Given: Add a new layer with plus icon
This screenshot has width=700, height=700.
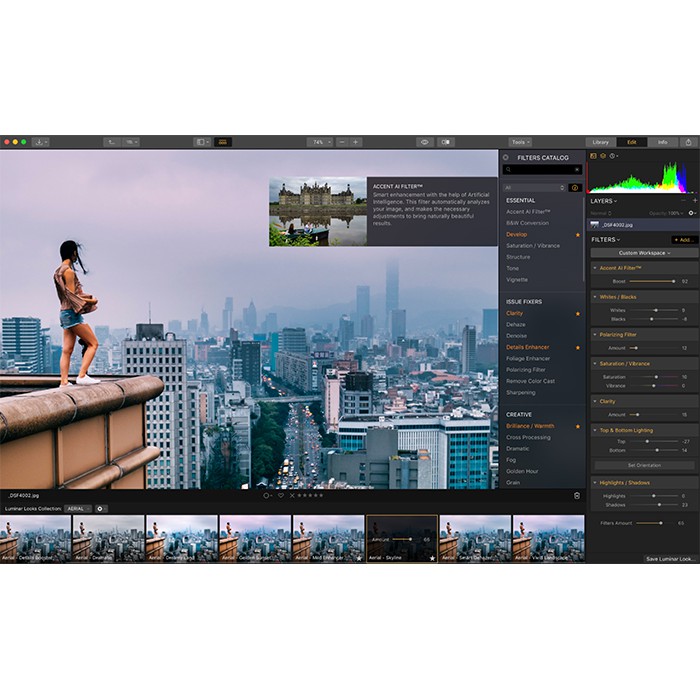Looking at the screenshot, I should click(x=694, y=201).
